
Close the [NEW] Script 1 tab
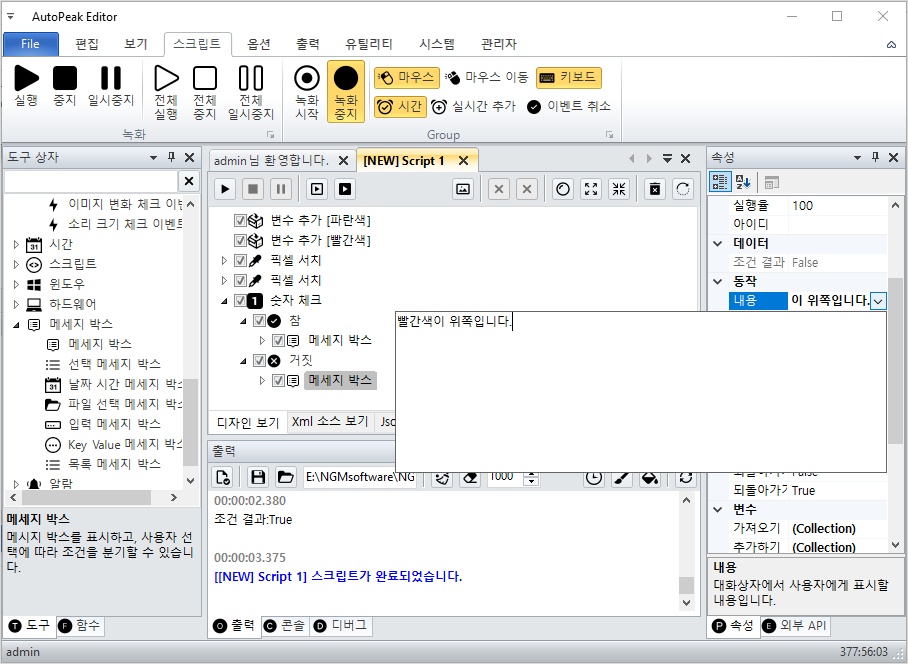463,161
